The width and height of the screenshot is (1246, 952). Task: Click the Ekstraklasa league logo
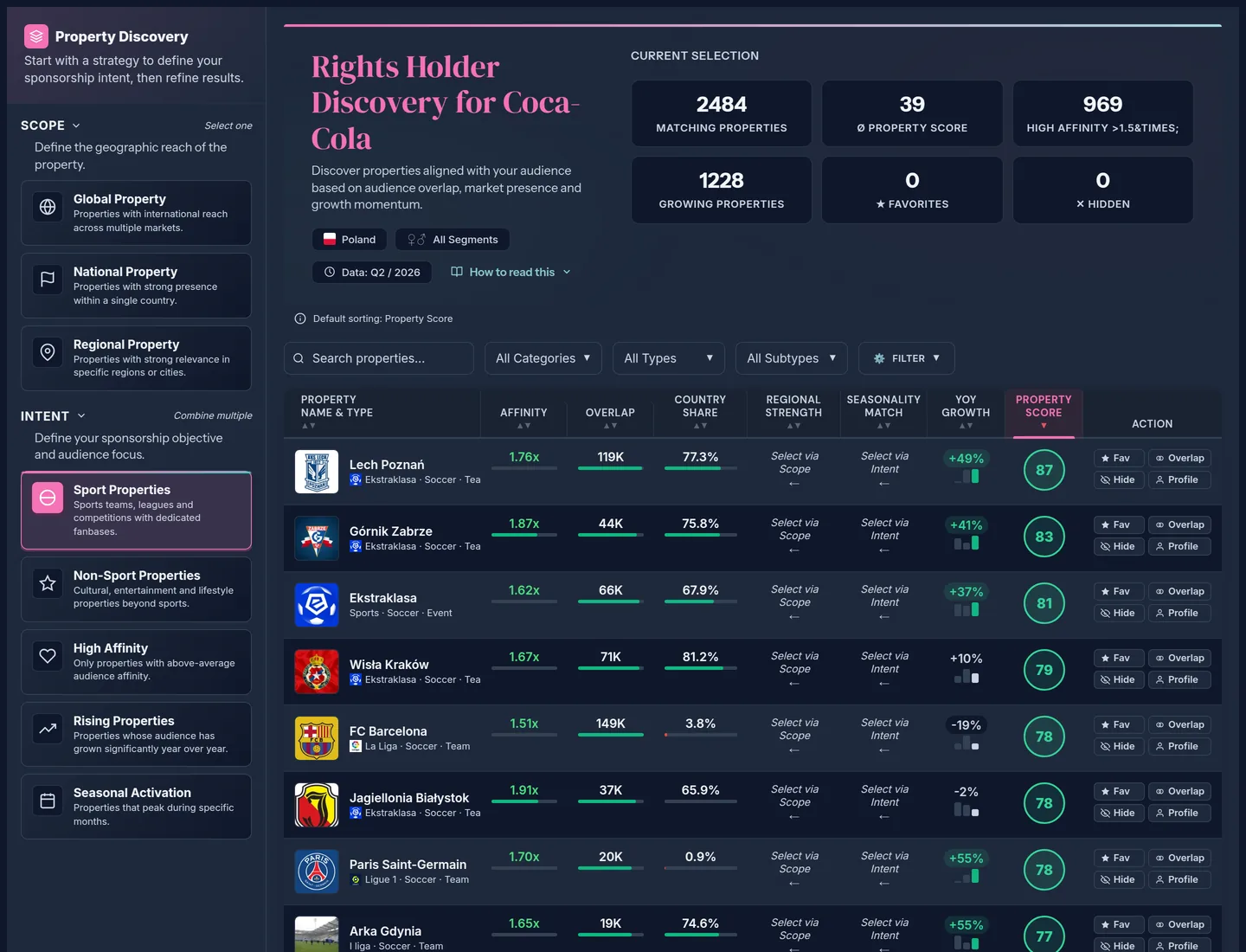317,605
